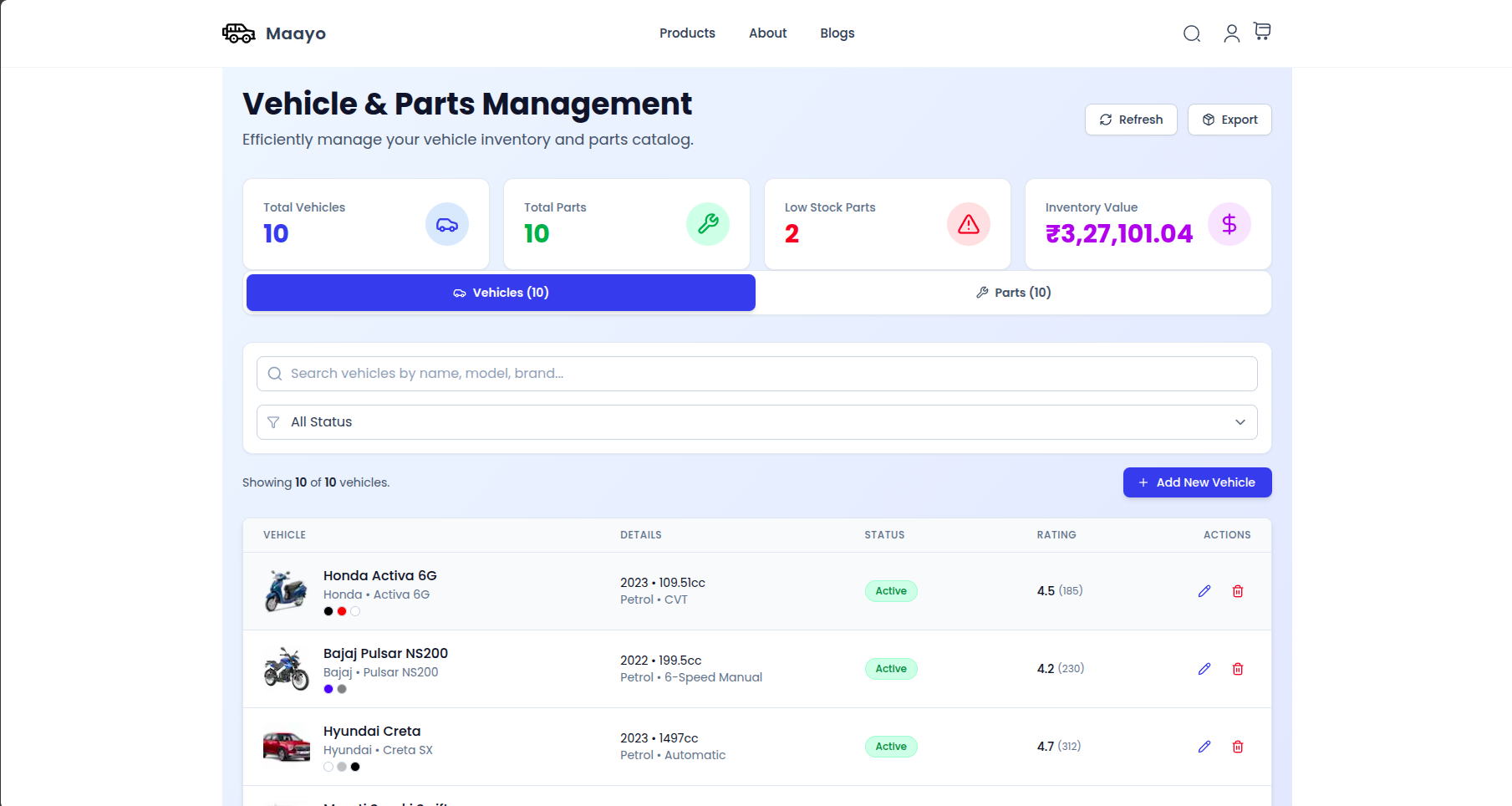Edit the Honda Activa 6G entry

pyautogui.click(x=1204, y=591)
